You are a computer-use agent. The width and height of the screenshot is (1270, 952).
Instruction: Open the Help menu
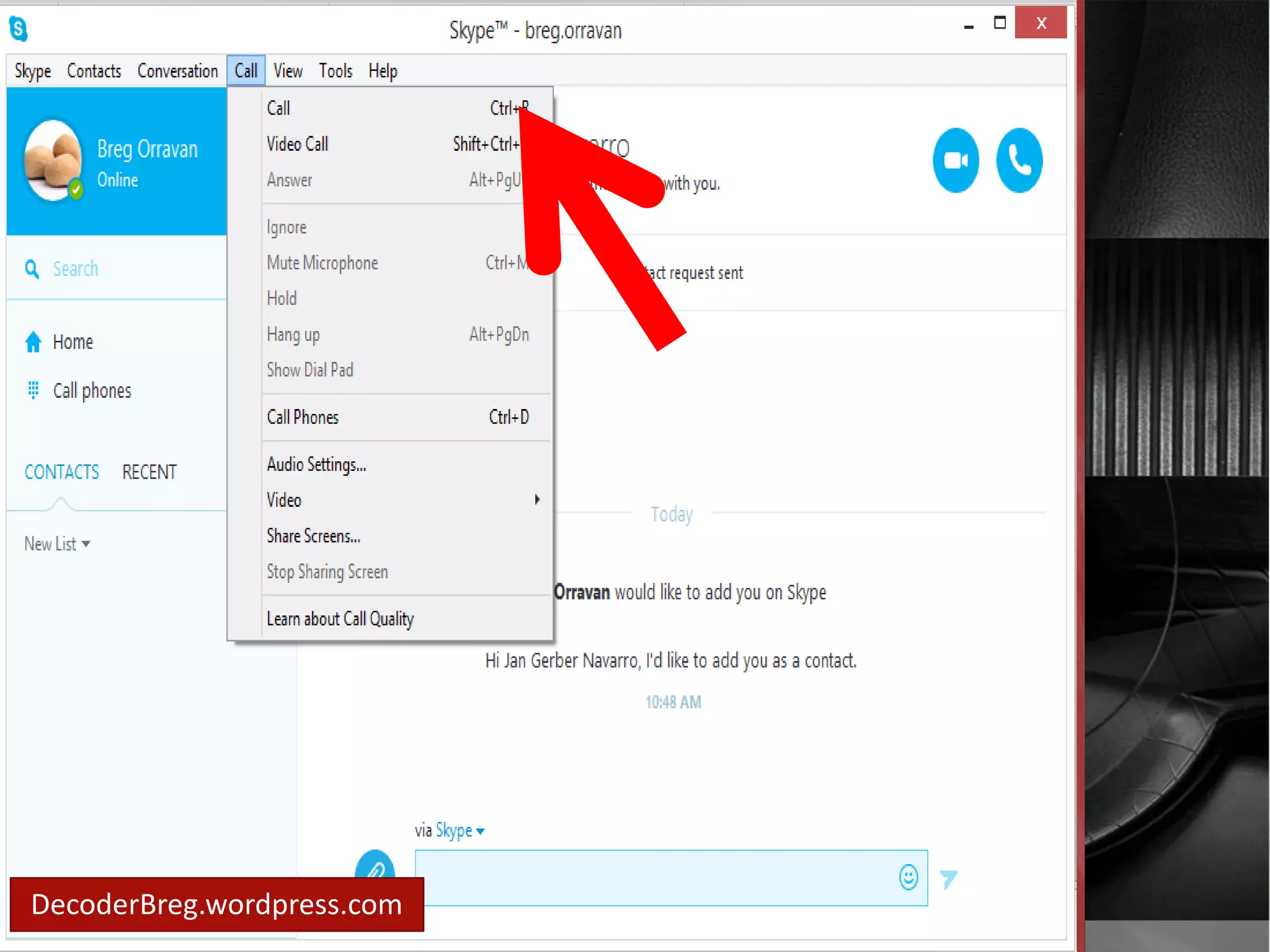pyautogui.click(x=383, y=71)
